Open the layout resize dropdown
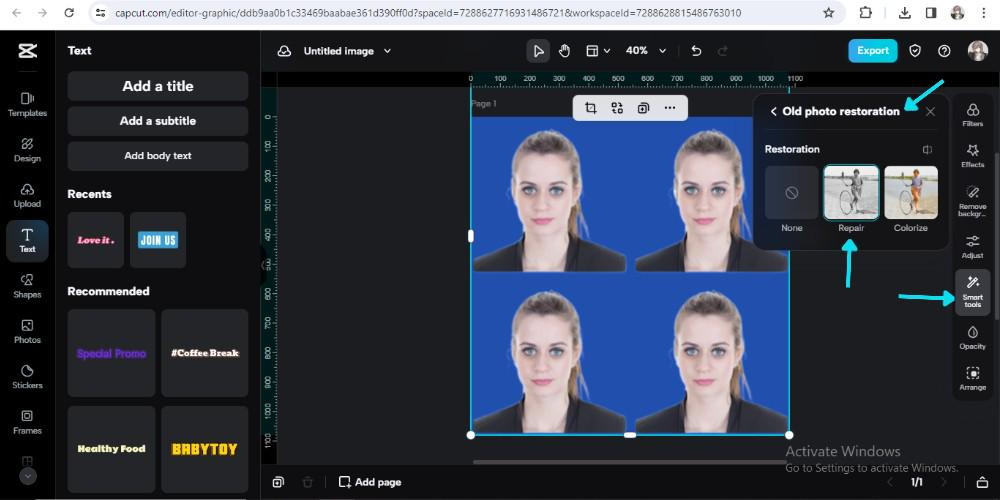The height and width of the screenshot is (500, 1000). click(598, 51)
